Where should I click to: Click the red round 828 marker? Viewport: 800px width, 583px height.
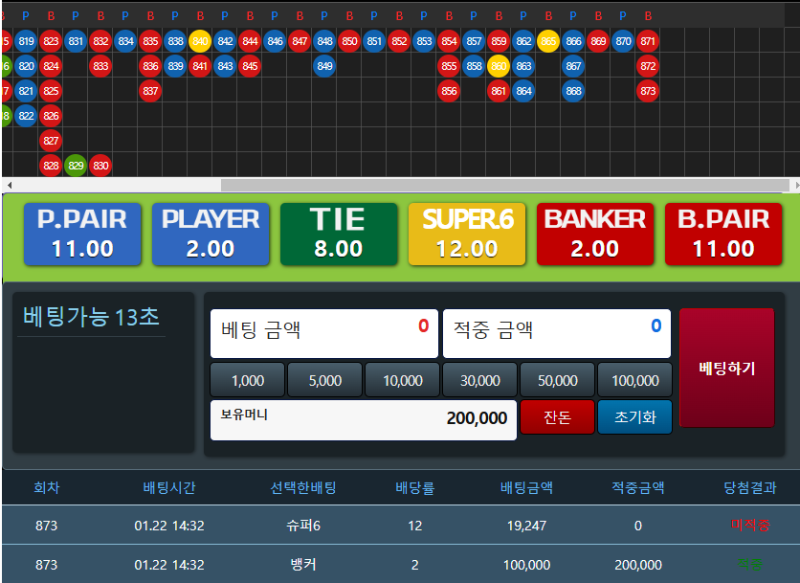click(x=51, y=166)
